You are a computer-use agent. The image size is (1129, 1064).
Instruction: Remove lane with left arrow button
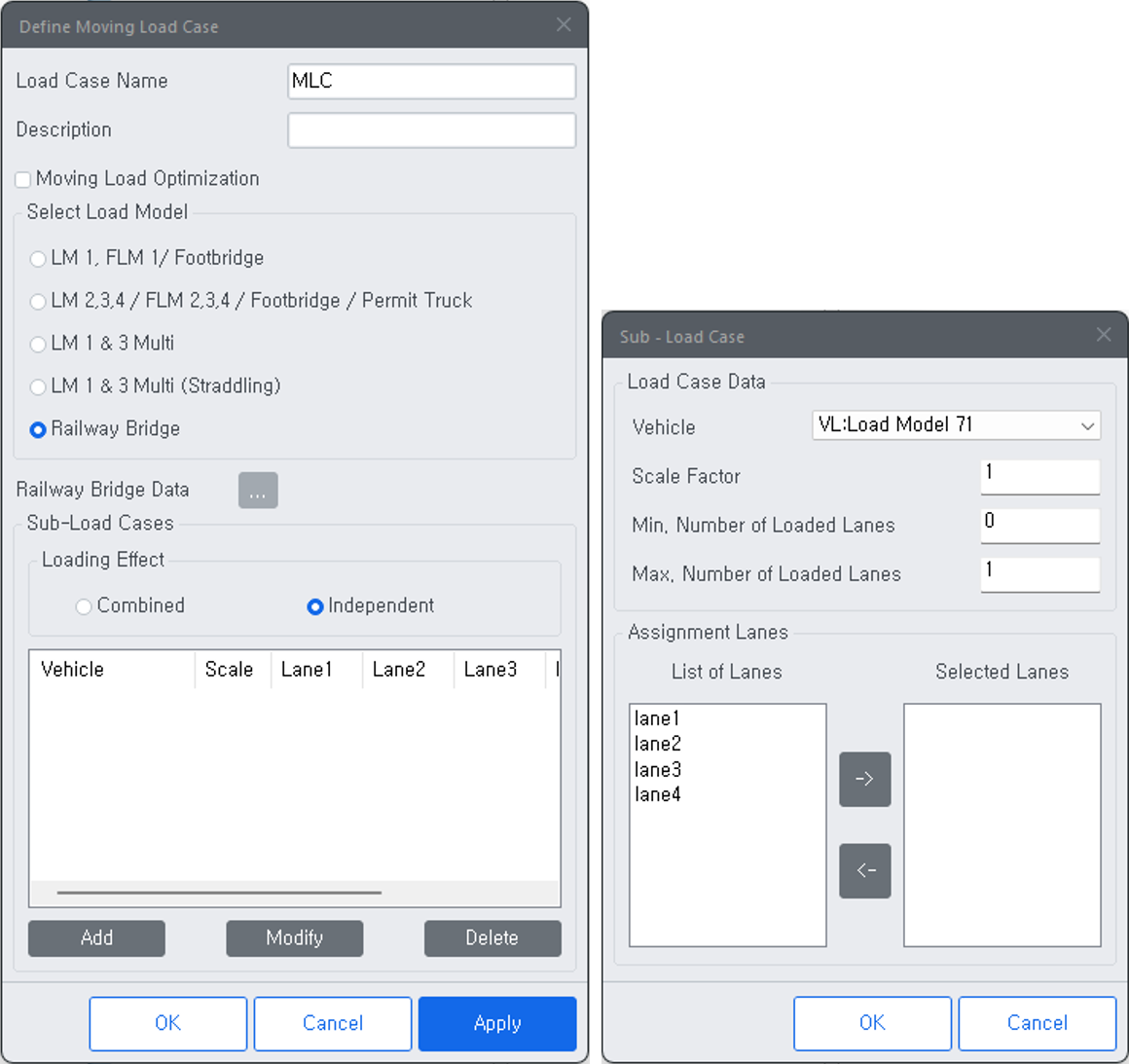tap(864, 871)
